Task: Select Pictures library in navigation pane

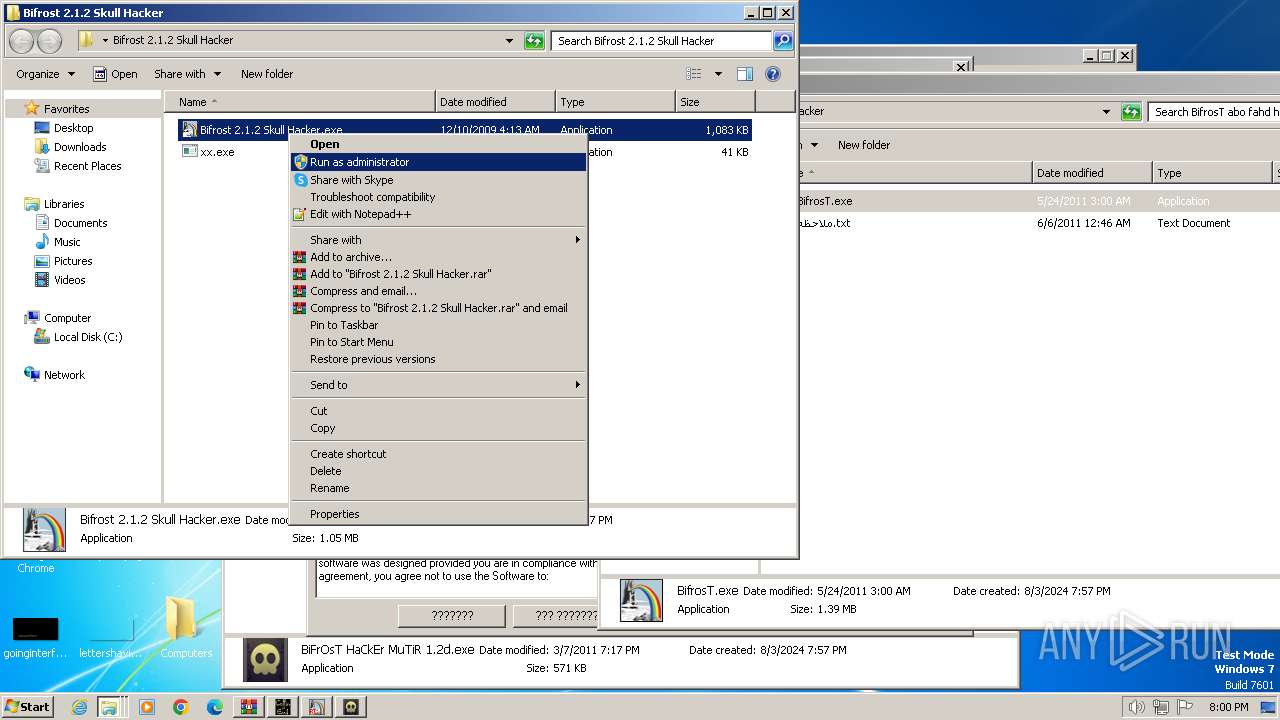Action: coord(73,261)
